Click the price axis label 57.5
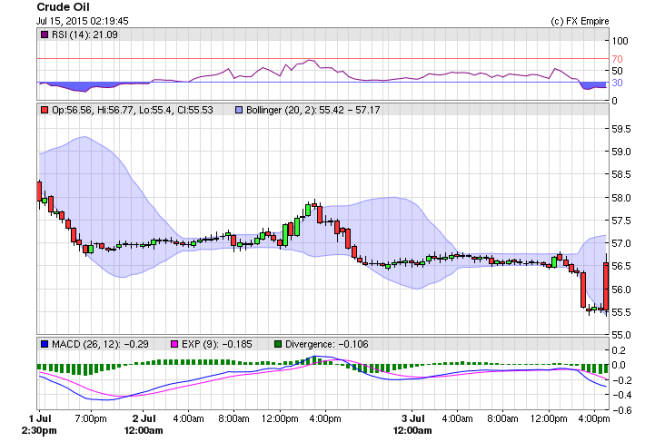 (x=621, y=221)
